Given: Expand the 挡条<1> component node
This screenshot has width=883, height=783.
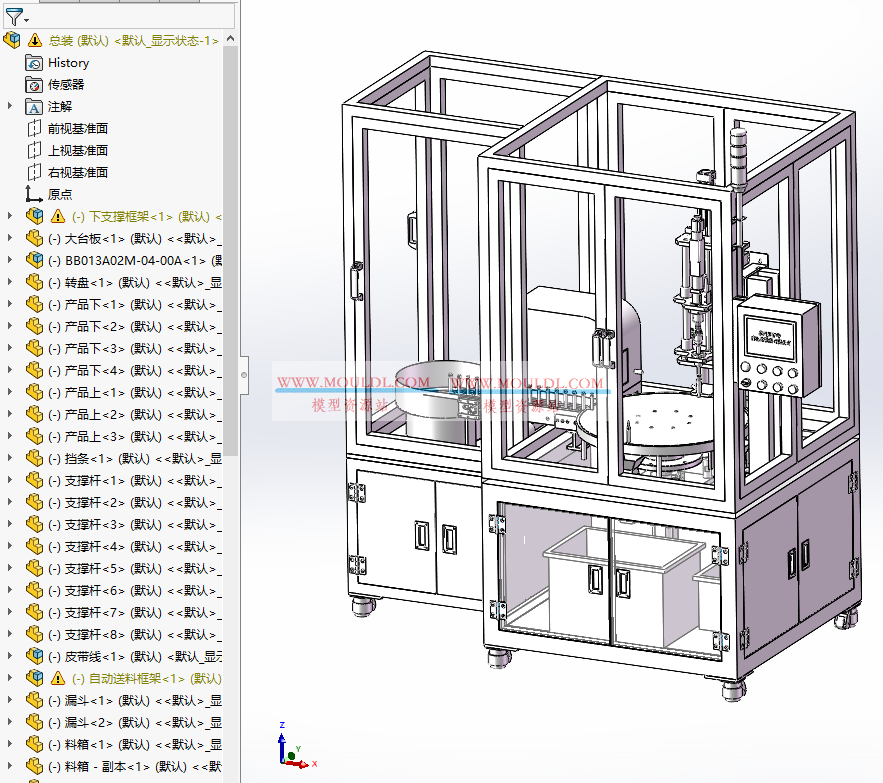Looking at the screenshot, I should coord(8,458).
